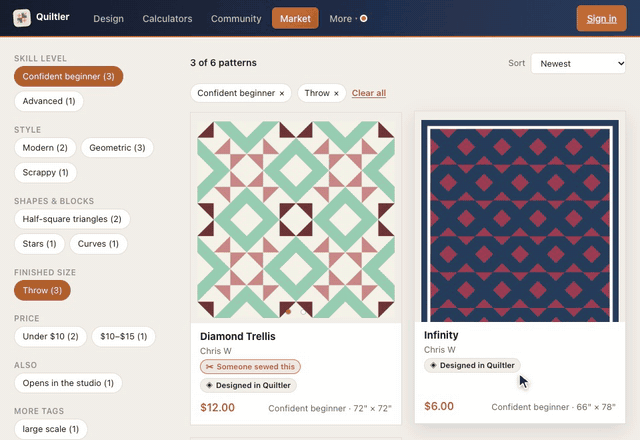Toggle the Curves (1) shape filter
Screen dimensions: 640x440
[x=98, y=244]
